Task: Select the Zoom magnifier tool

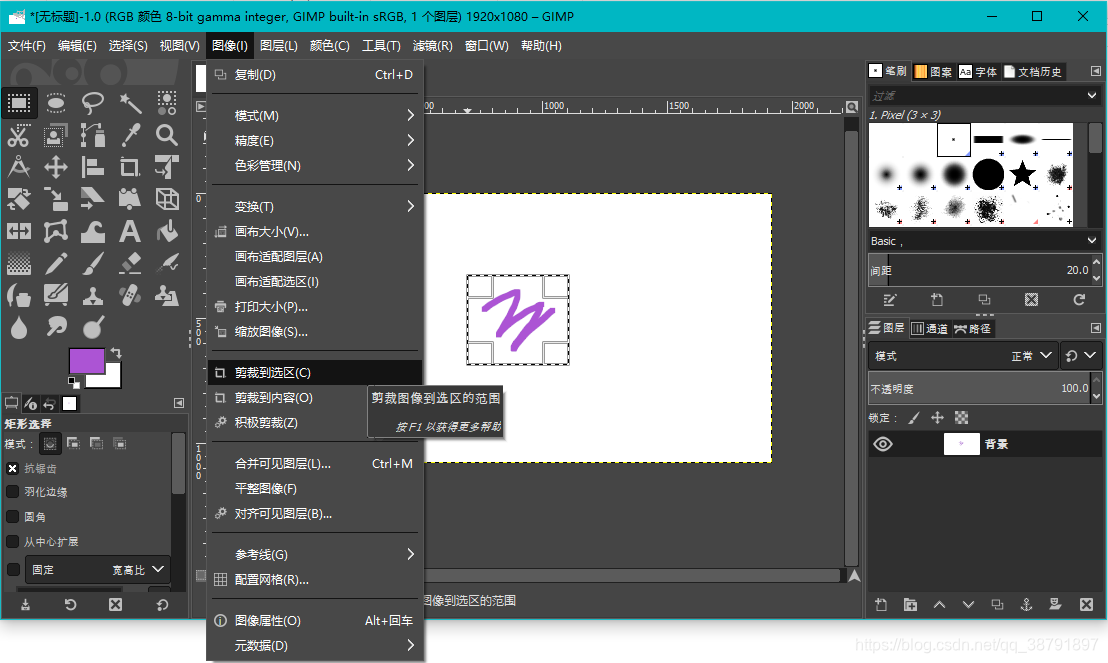Action: pyautogui.click(x=167, y=135)
